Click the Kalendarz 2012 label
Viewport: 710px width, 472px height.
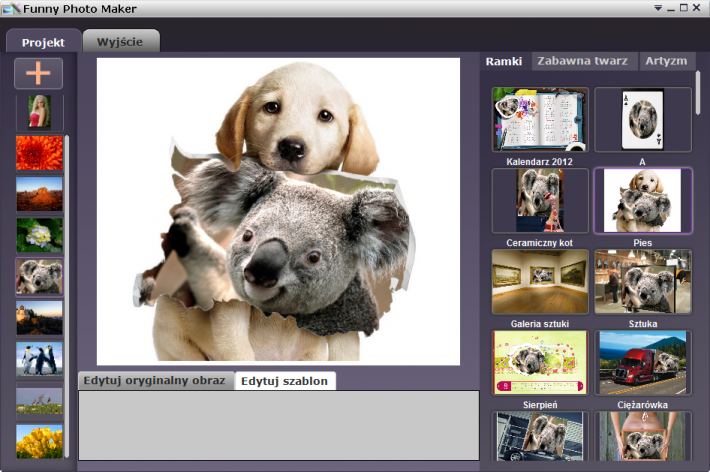point(539,162)
